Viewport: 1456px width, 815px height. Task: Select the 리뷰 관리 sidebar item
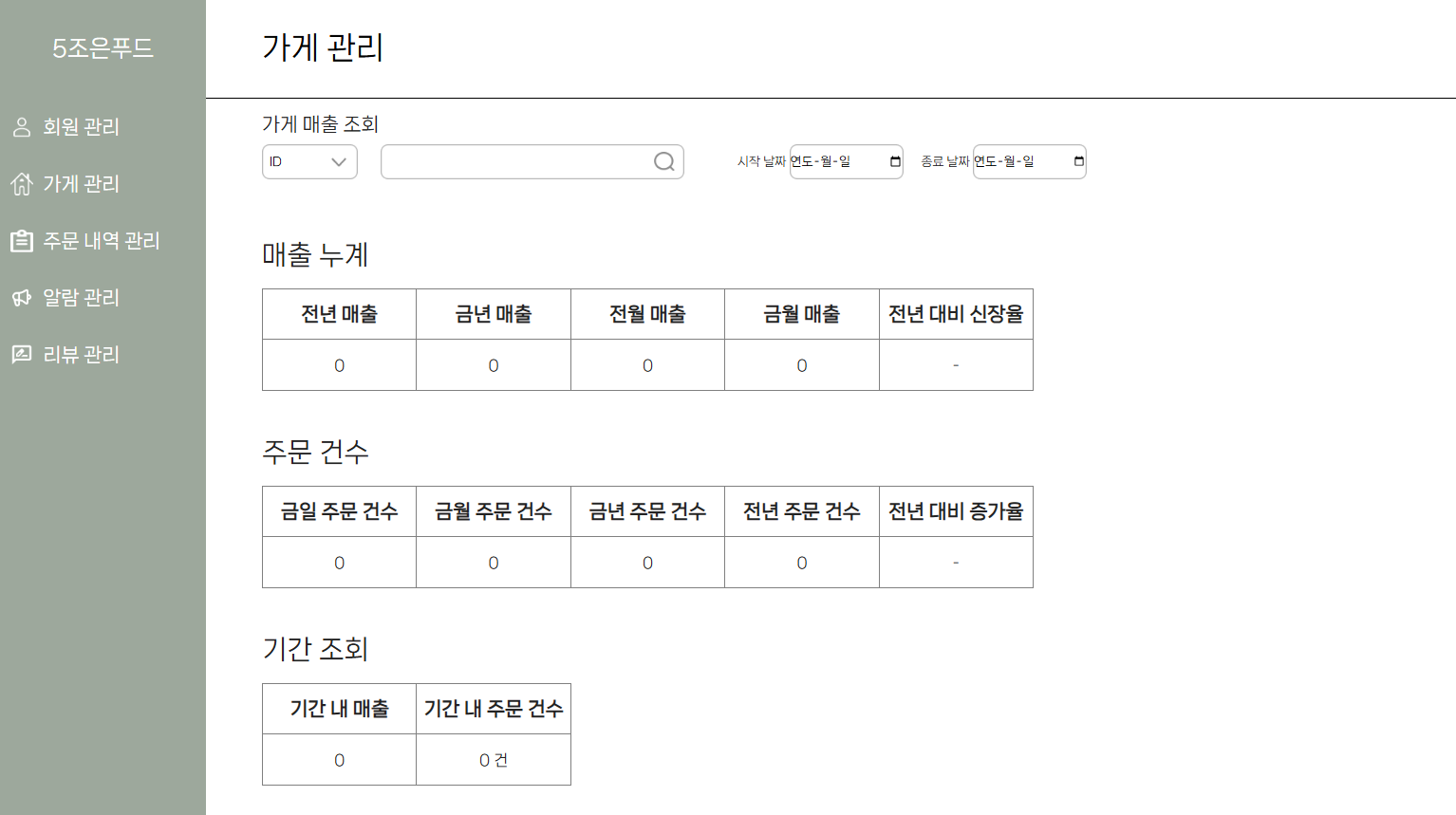pyautogui.click(x=81, y=355)
